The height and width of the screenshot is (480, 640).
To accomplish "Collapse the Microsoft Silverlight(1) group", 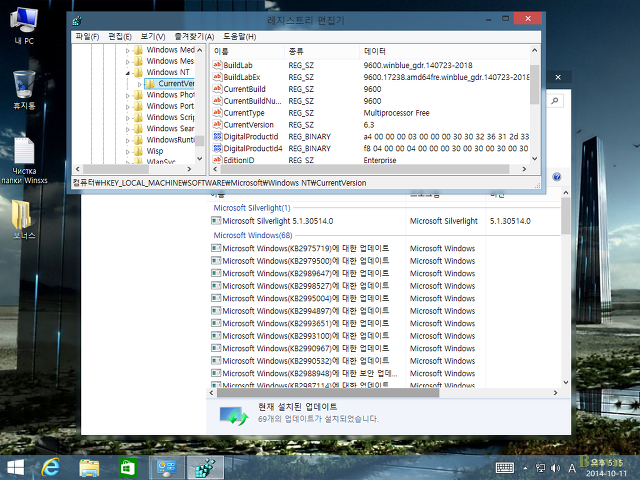I will (x=252, y=208).
